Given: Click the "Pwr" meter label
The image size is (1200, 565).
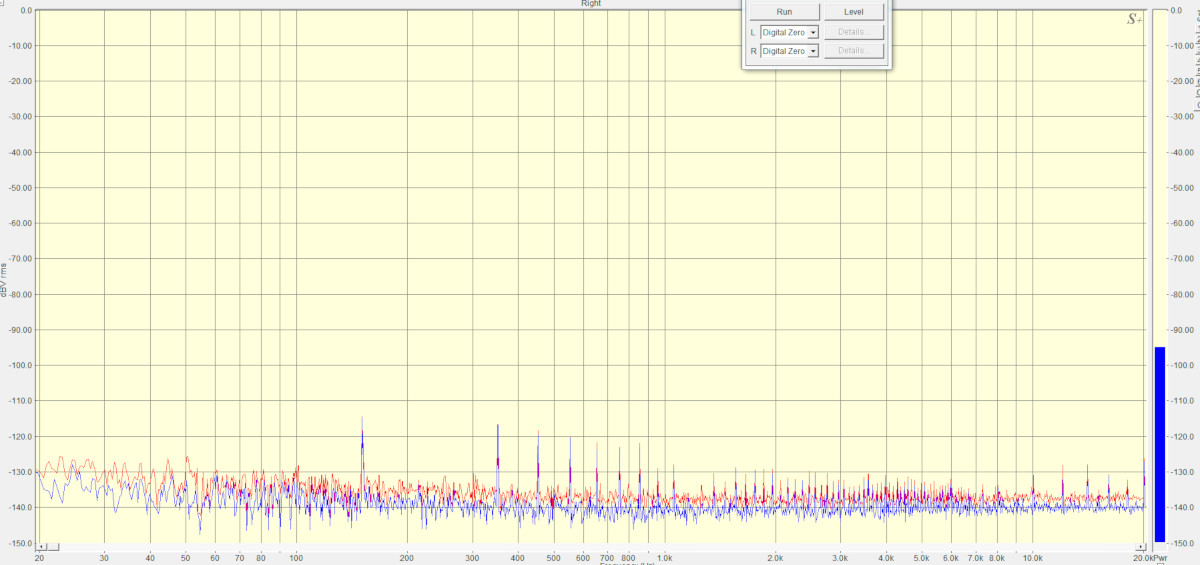Looking at the screenshot, I should click(1160, 558).
